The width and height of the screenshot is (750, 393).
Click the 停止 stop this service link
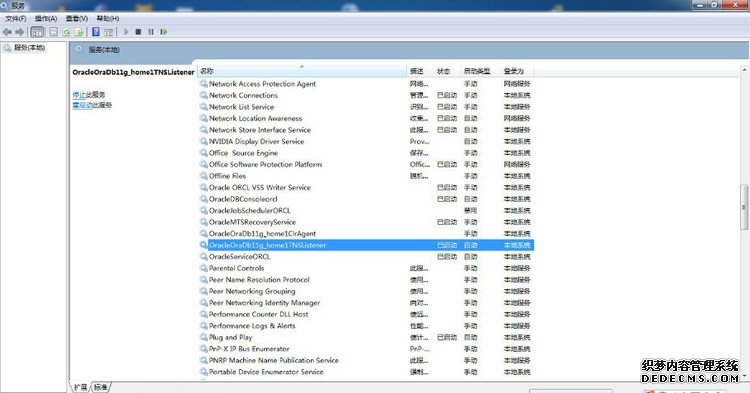pyautogui.click(x=79, y=95)
